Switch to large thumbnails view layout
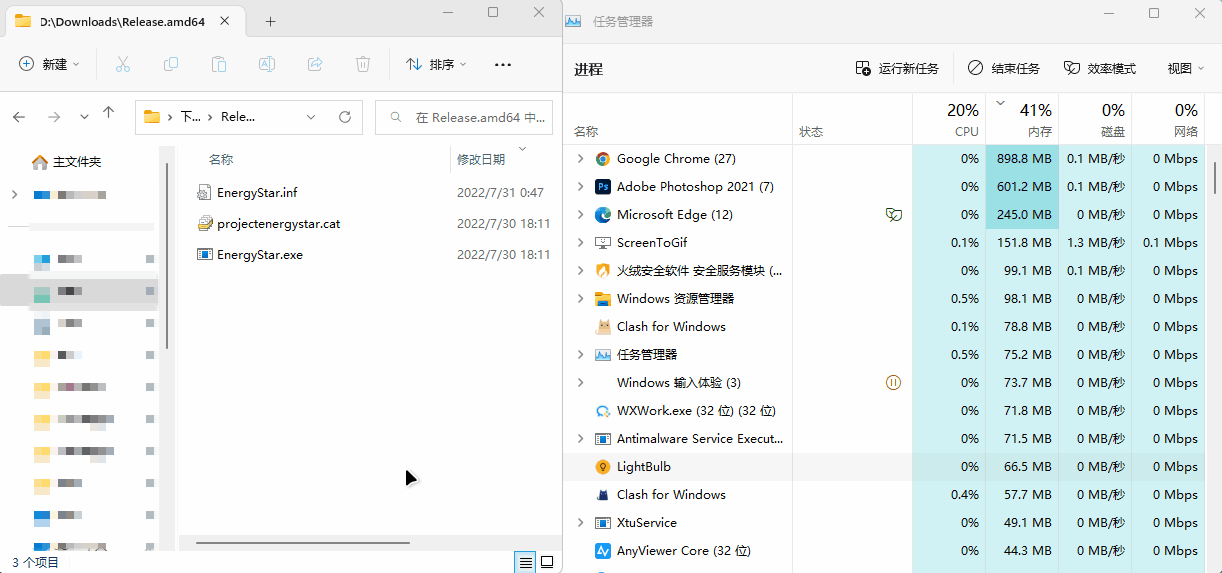The image size is (1222, 573). (x=547, y=562)
